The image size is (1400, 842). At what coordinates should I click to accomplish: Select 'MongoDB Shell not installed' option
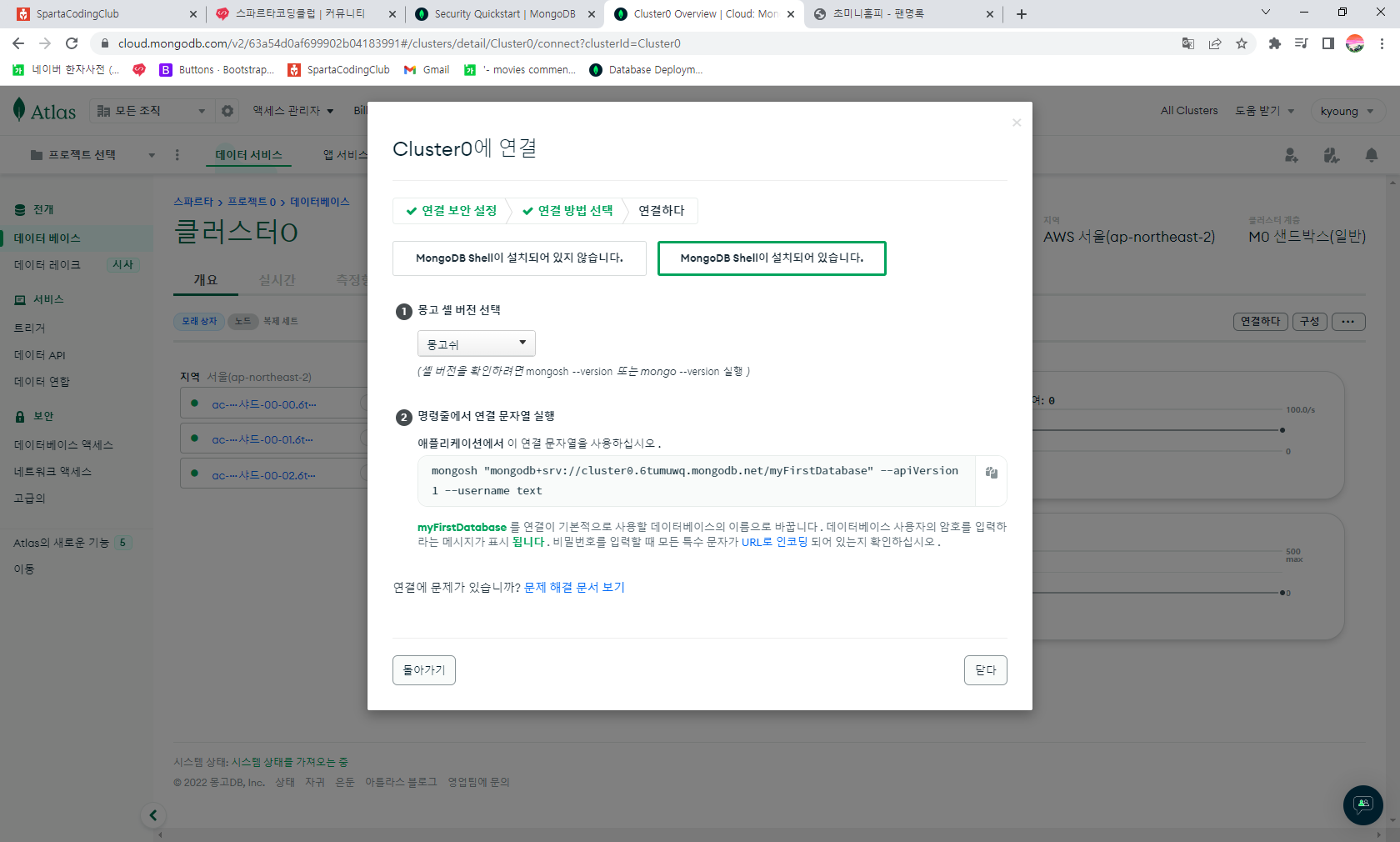click(x=519, y=258)
